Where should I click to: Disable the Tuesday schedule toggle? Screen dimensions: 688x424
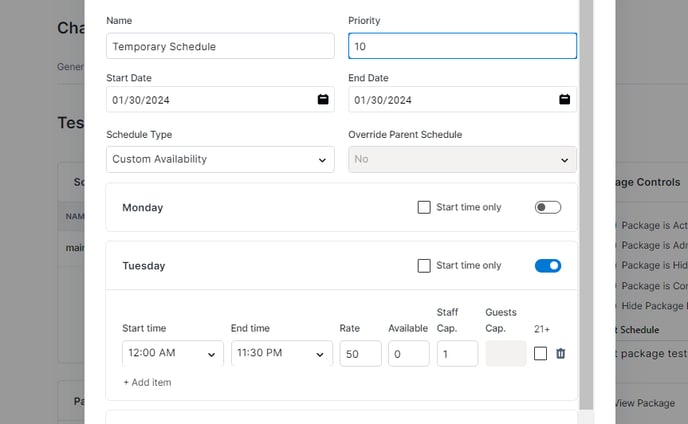click(x=548, y=266)
